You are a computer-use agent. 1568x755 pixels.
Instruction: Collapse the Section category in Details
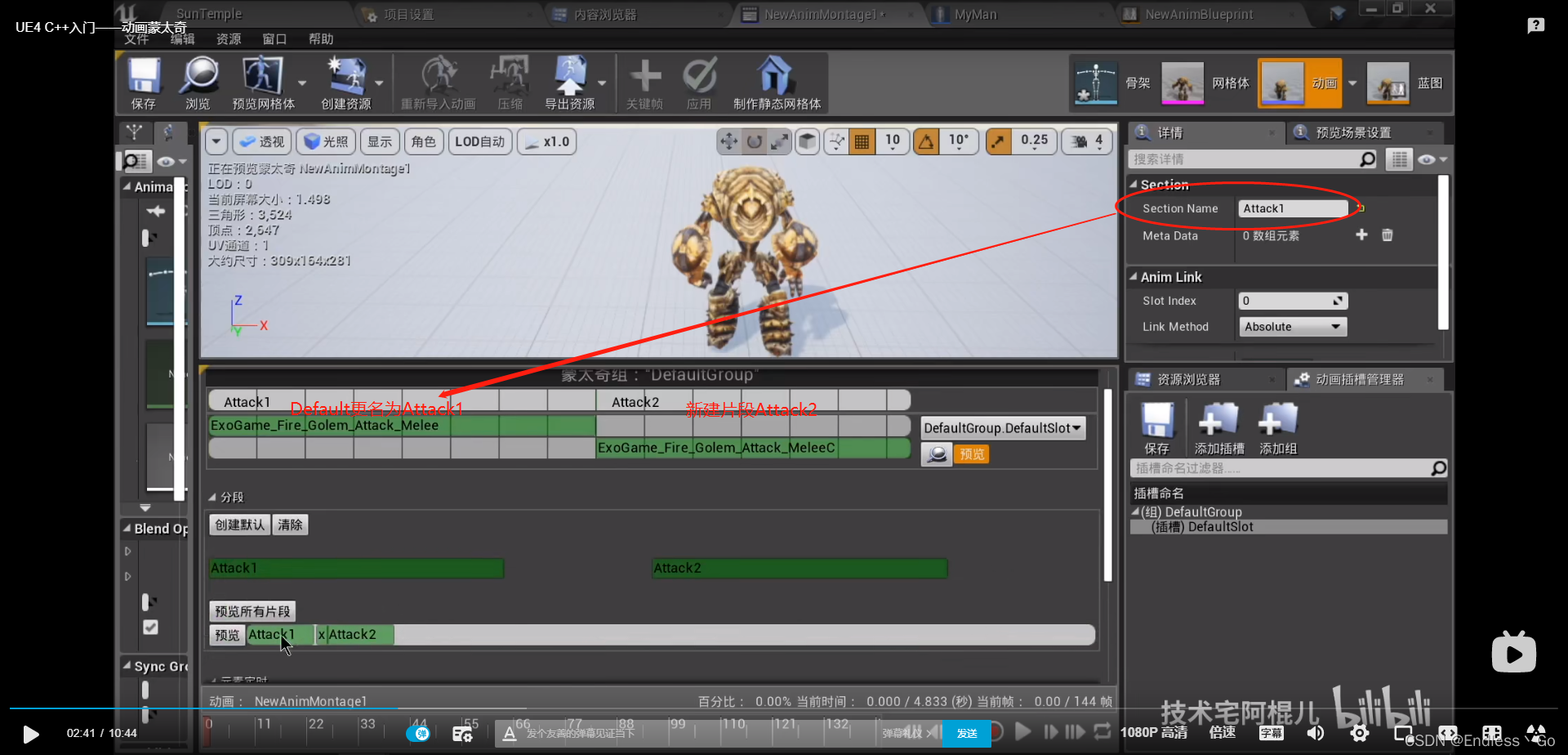[1134, 185]
